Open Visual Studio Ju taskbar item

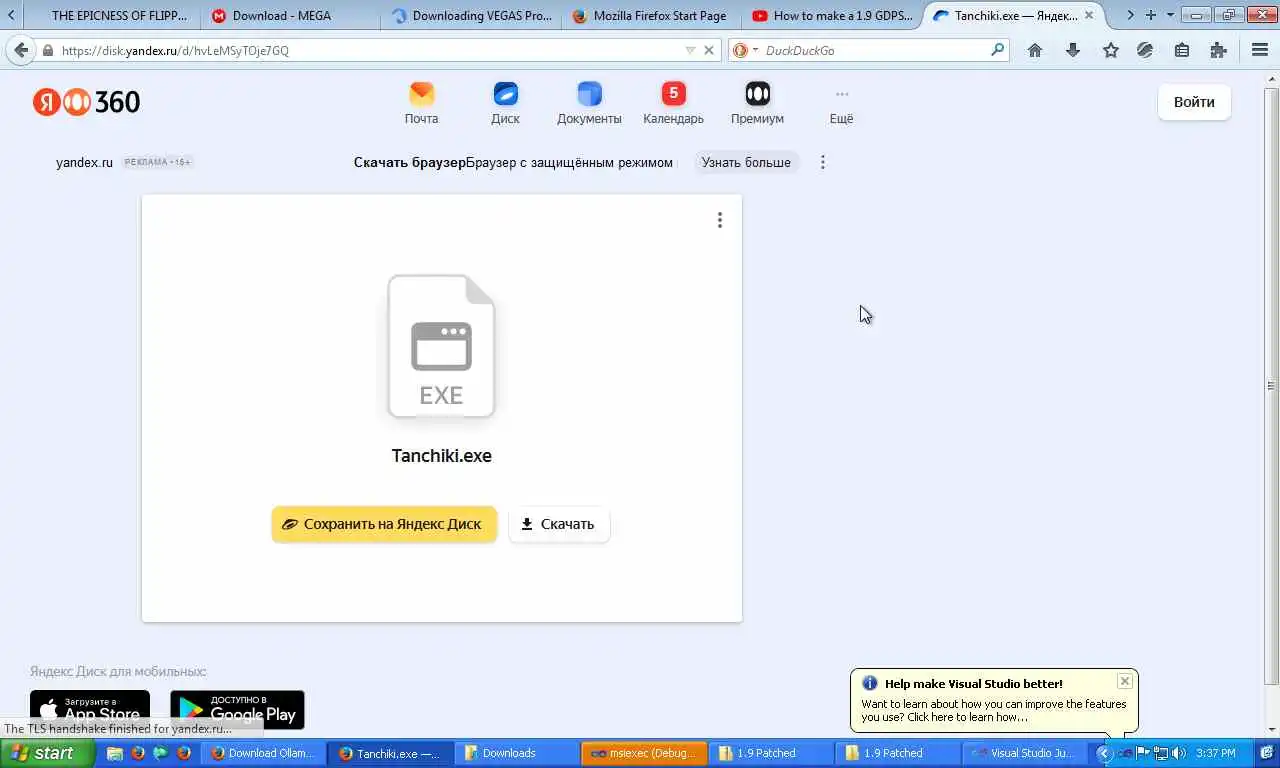pyautogui.click(x=1025, y=753)
